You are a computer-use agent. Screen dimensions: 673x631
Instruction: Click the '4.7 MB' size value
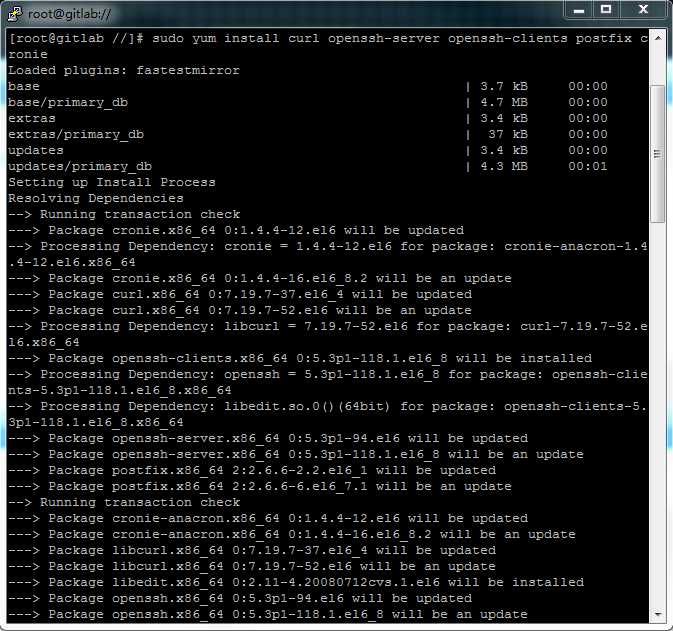(x=504, y=102)
